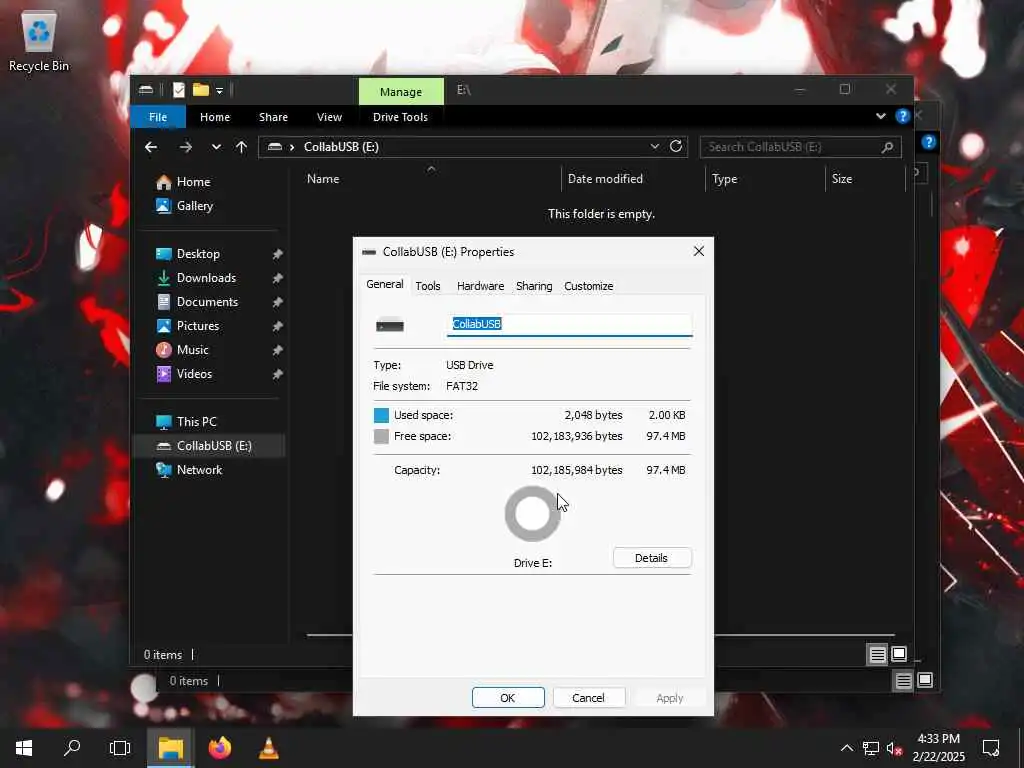The width and height of the screenshot is (1024, 768).
Task: Open the address bar history dropdown
Action: click(654, 147)
